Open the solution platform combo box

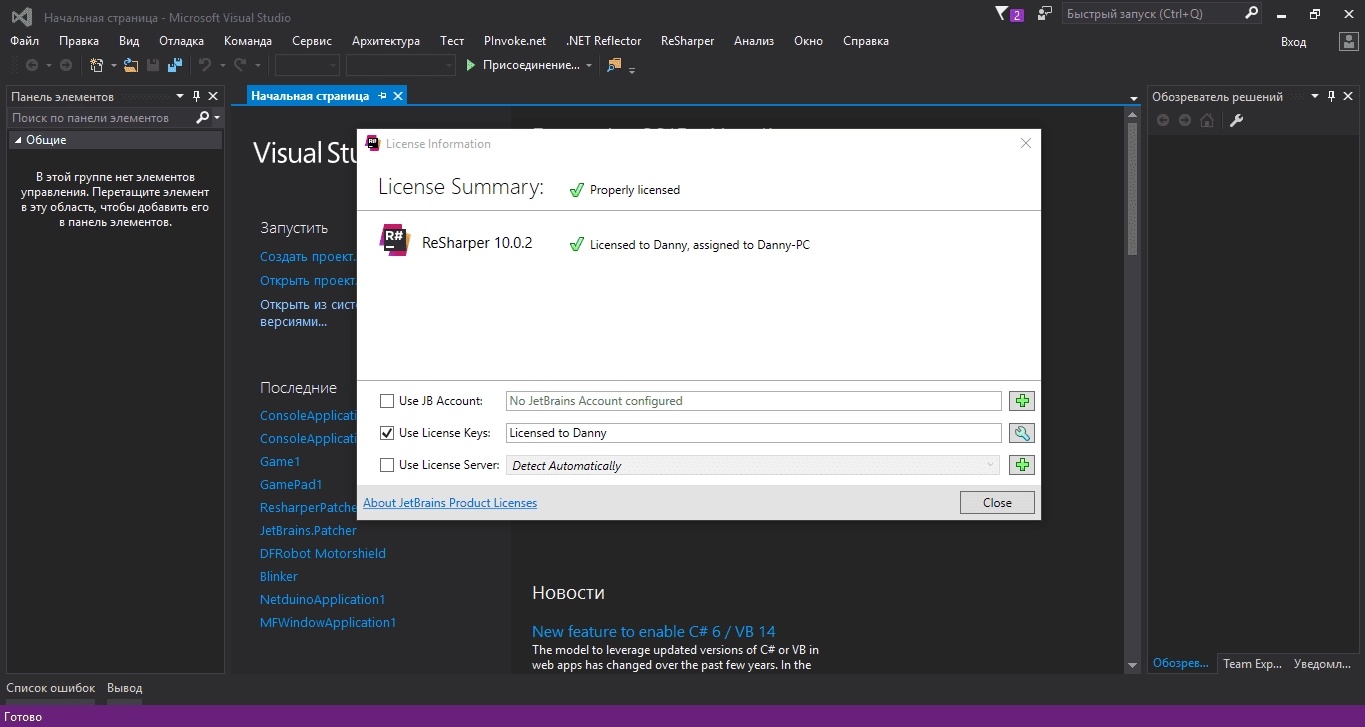point(401,65)
